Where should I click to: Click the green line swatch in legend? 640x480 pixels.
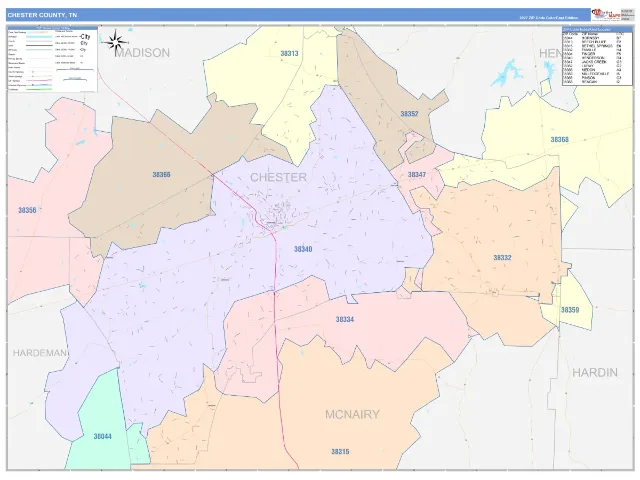click(x=39, y=89)
